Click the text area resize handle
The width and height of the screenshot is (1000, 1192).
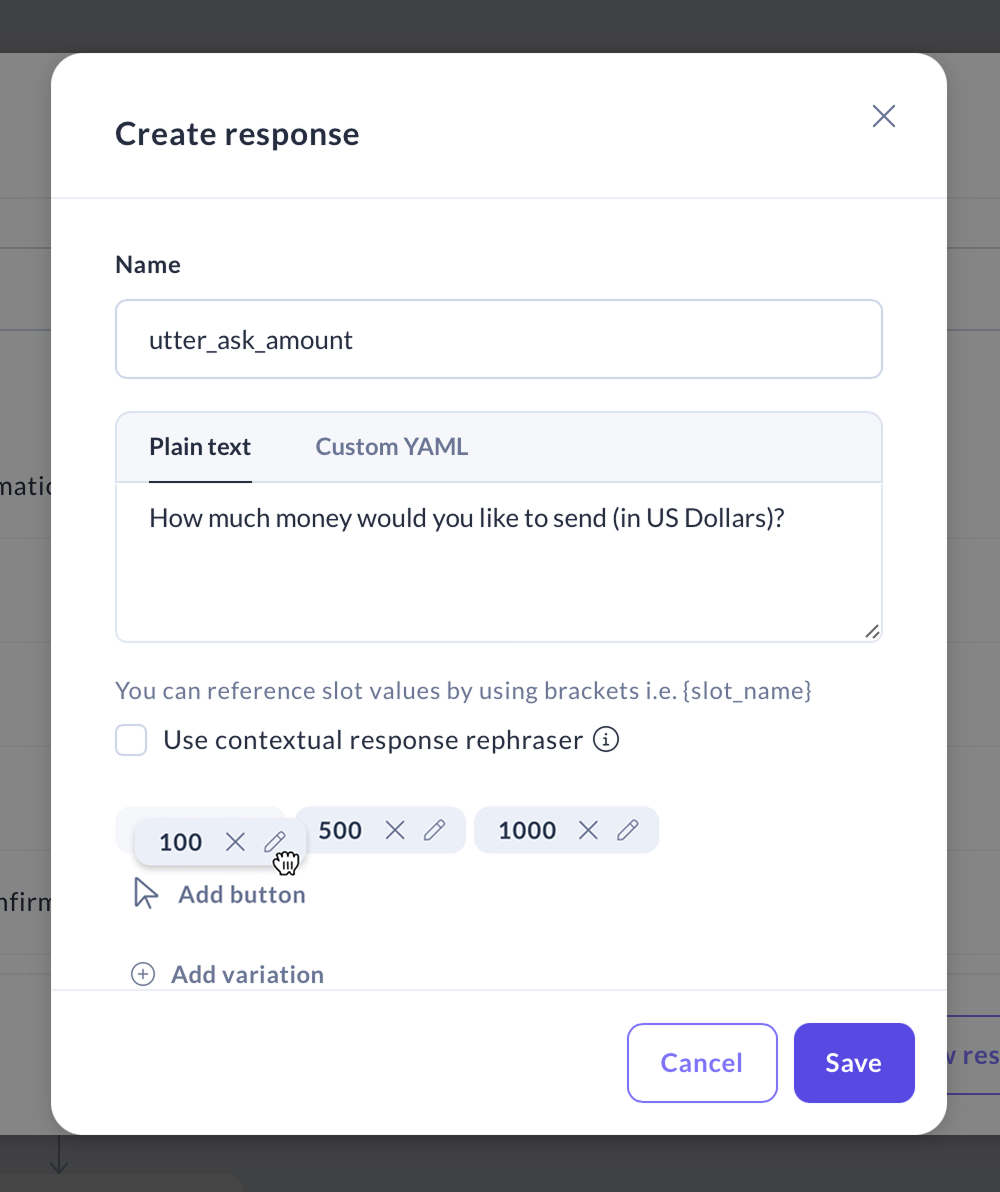click(871, 631)
